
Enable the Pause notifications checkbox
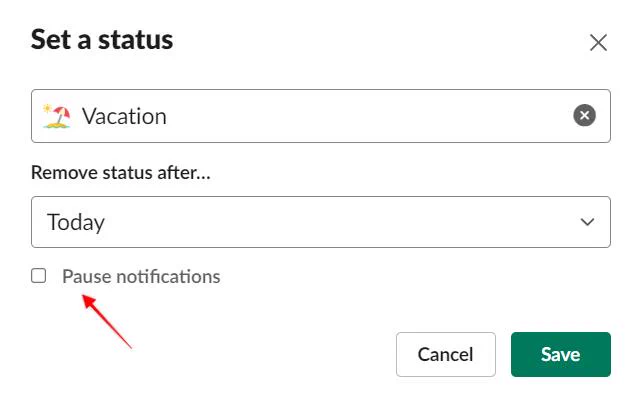tap(39, 276)
